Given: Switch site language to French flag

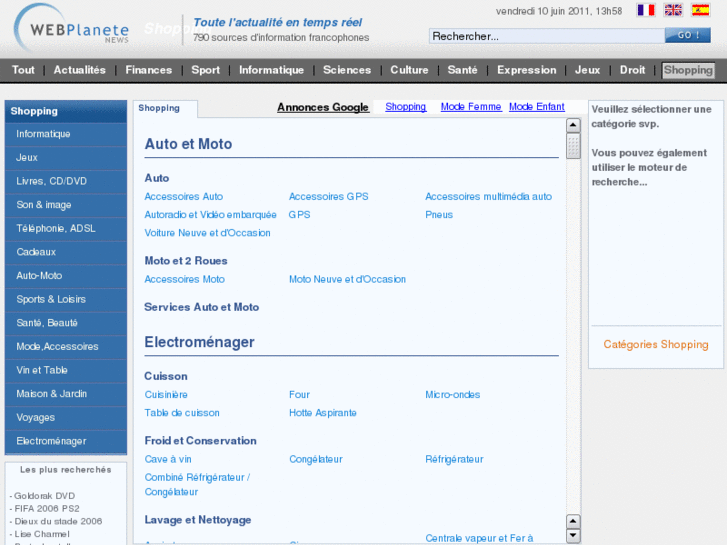Looking at the screenshot, I should coord(645,10).
